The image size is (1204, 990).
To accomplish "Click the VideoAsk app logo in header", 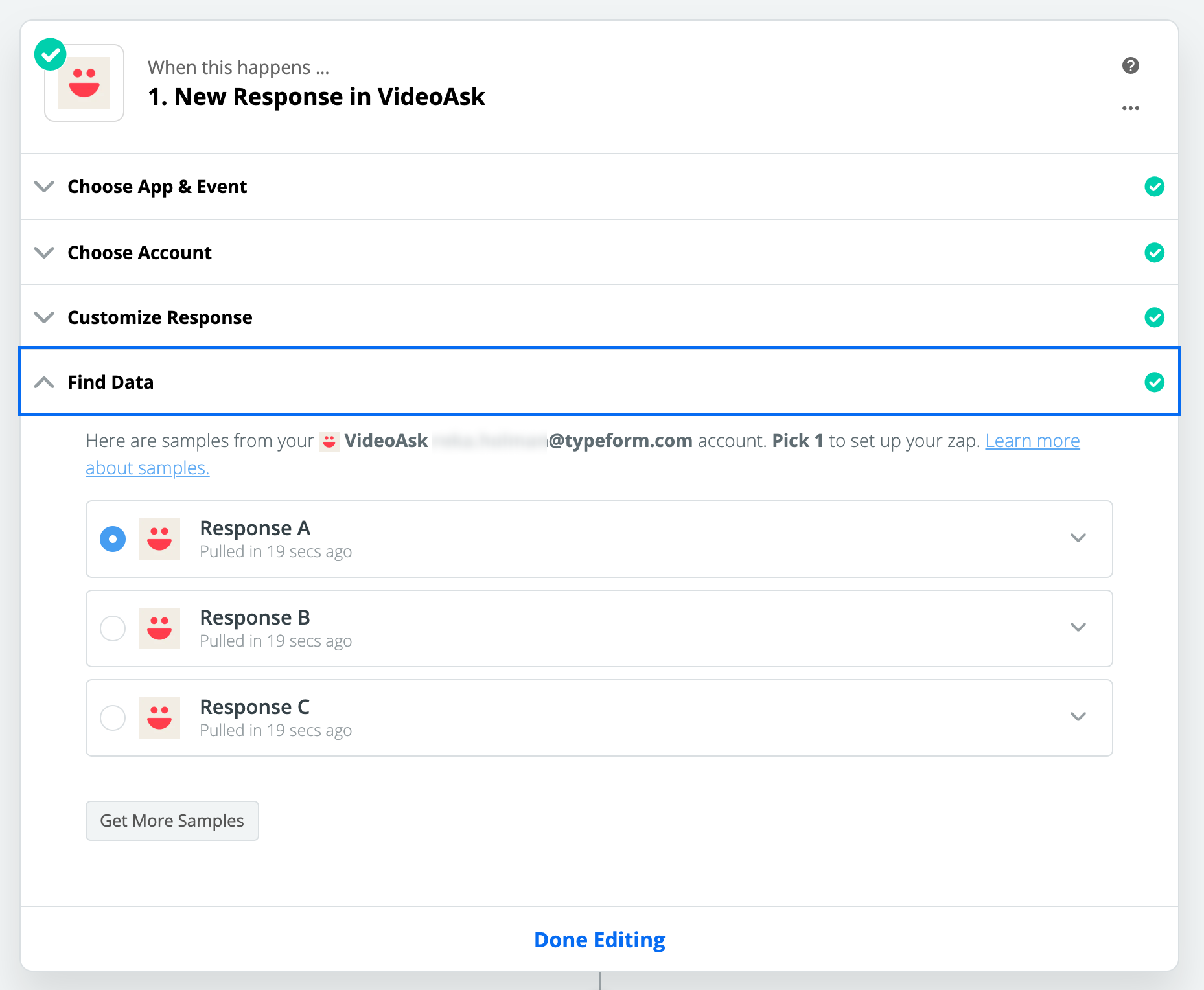I will tap(84, 83).
